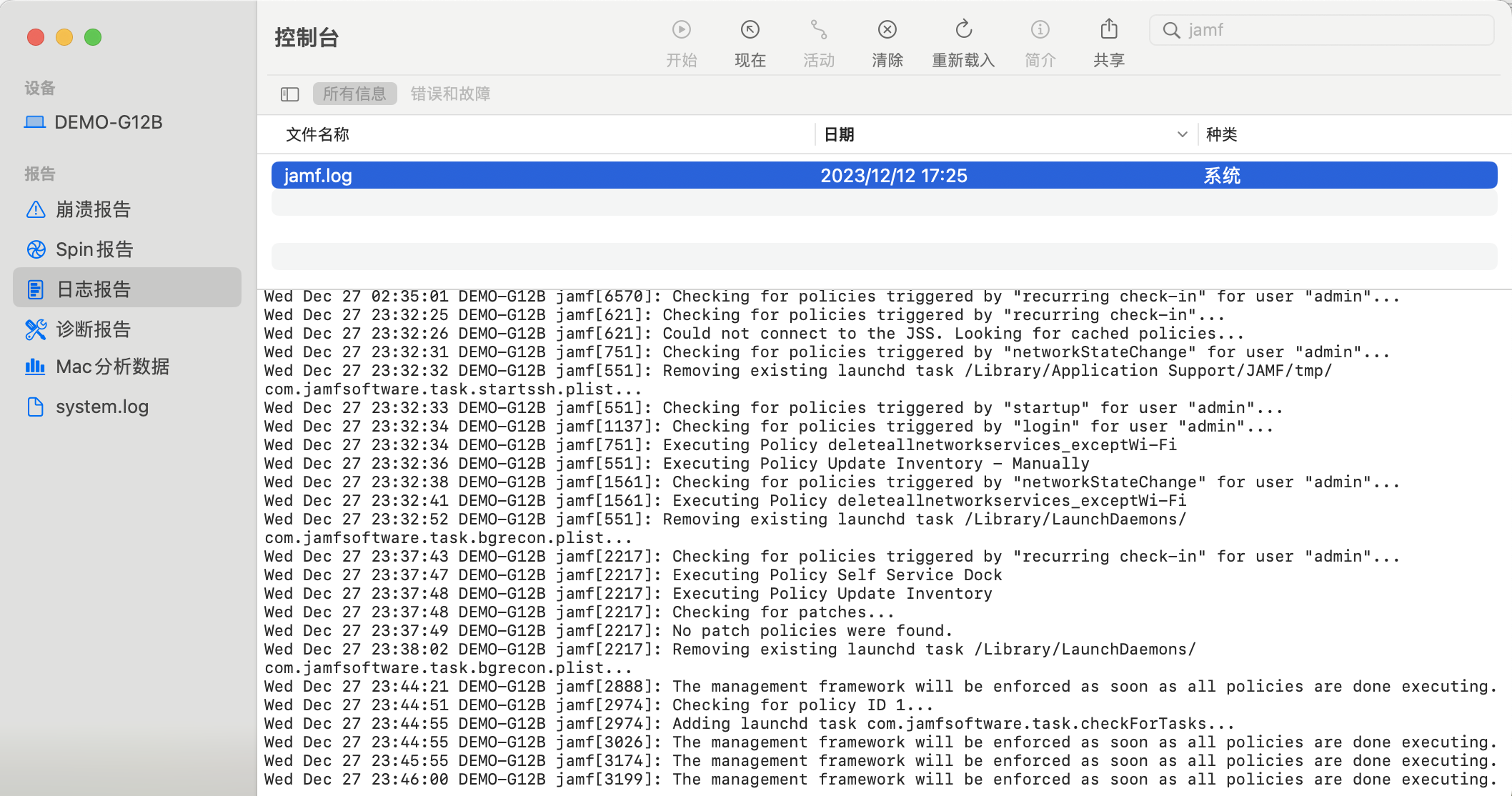
Task: Click the 共享 (Share) icon
Action: pos(1108,29)
